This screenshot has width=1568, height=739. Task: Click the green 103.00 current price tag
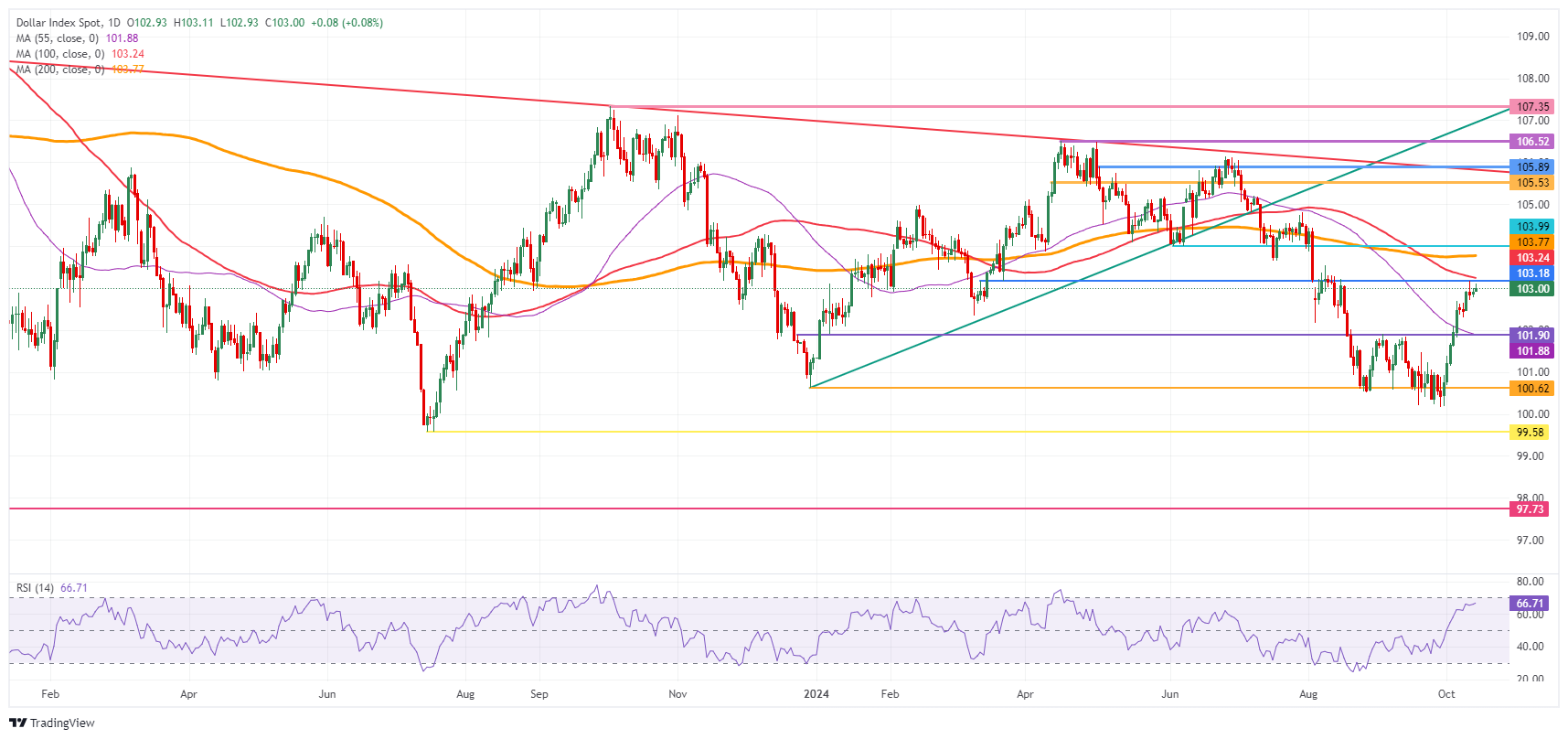pyautogui.click(x=1532, y=289)
